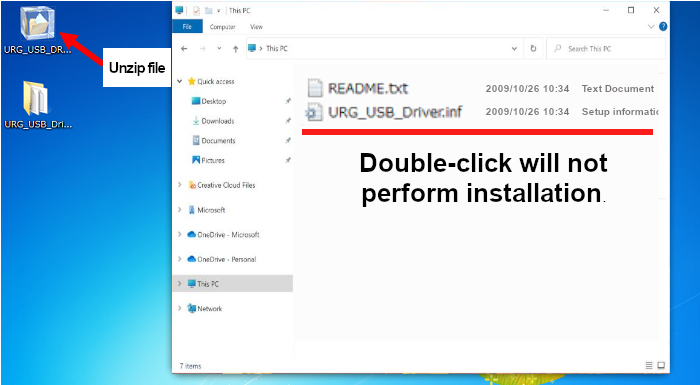This screenshot has height=385, width=700.
Task: Click the This PC icon in title bar
Action: tap(179, 11)
